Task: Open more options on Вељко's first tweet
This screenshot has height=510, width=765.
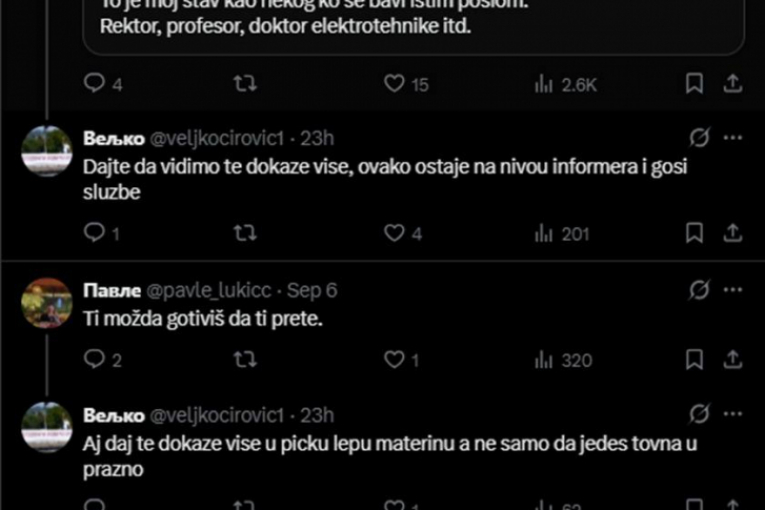Action: pyautogui.click(x=733, y=138)
